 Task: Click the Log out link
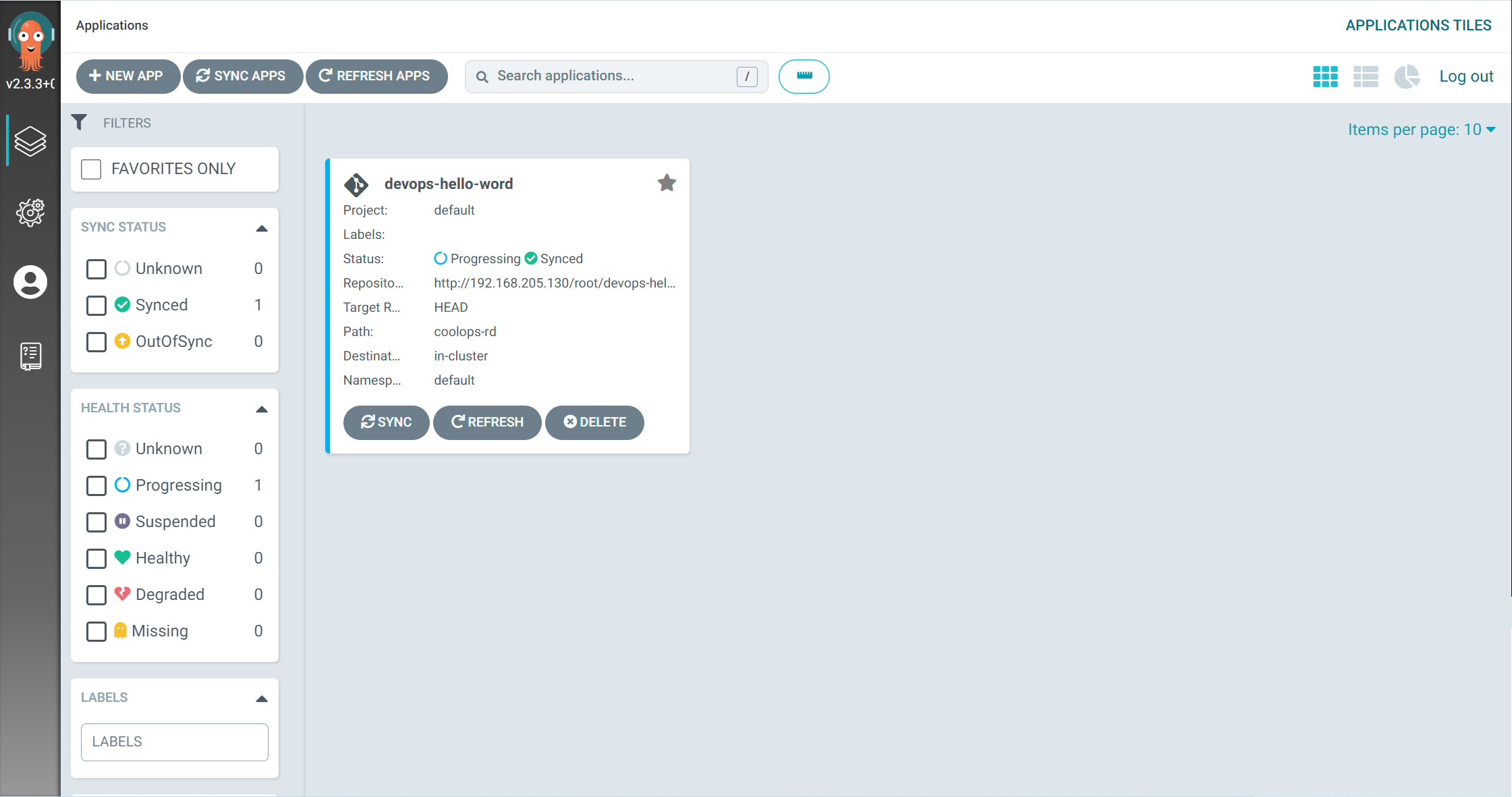pyautogui.click(x=1466, y=76)
